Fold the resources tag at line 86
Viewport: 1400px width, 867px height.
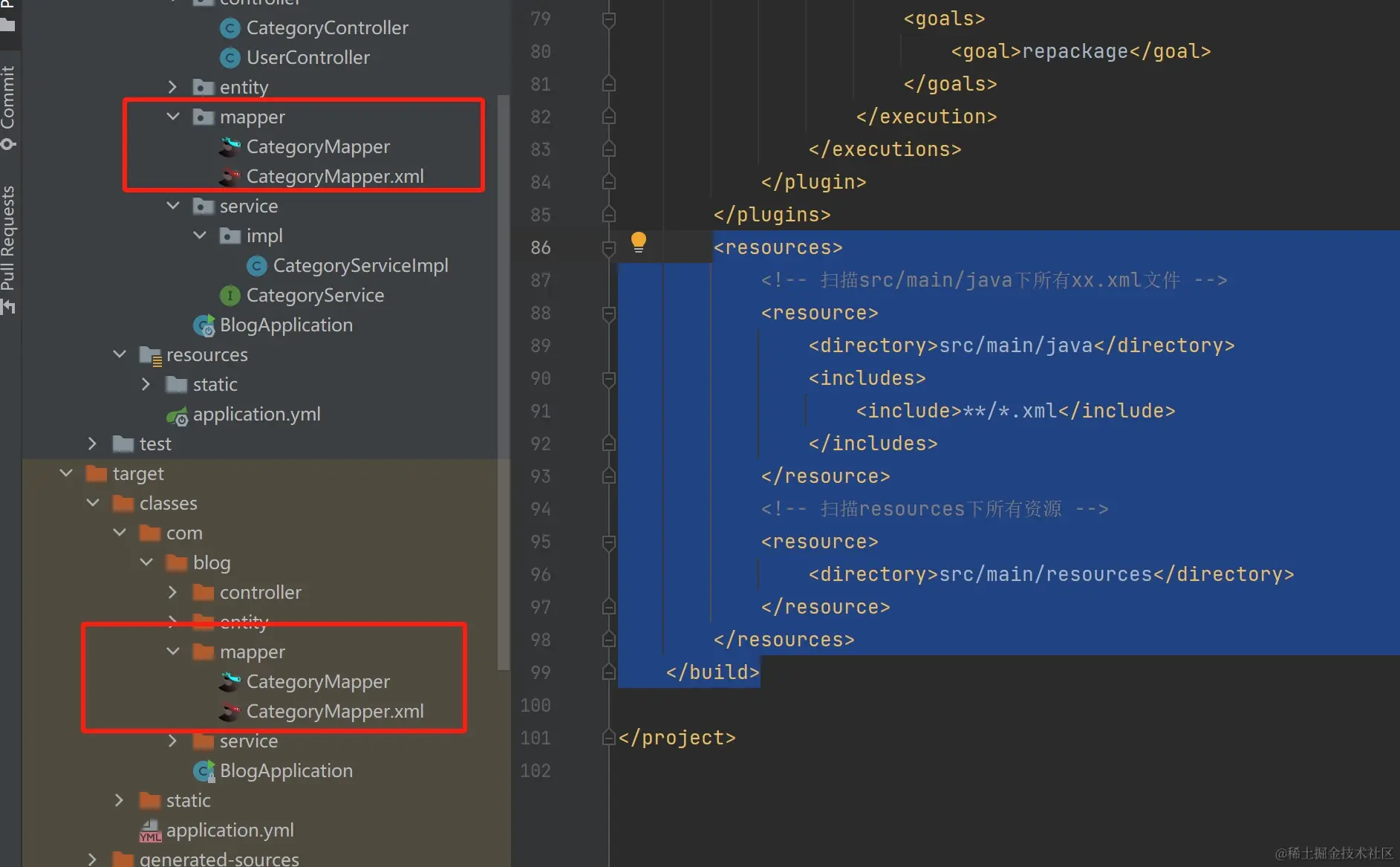[x=609, y=247]
